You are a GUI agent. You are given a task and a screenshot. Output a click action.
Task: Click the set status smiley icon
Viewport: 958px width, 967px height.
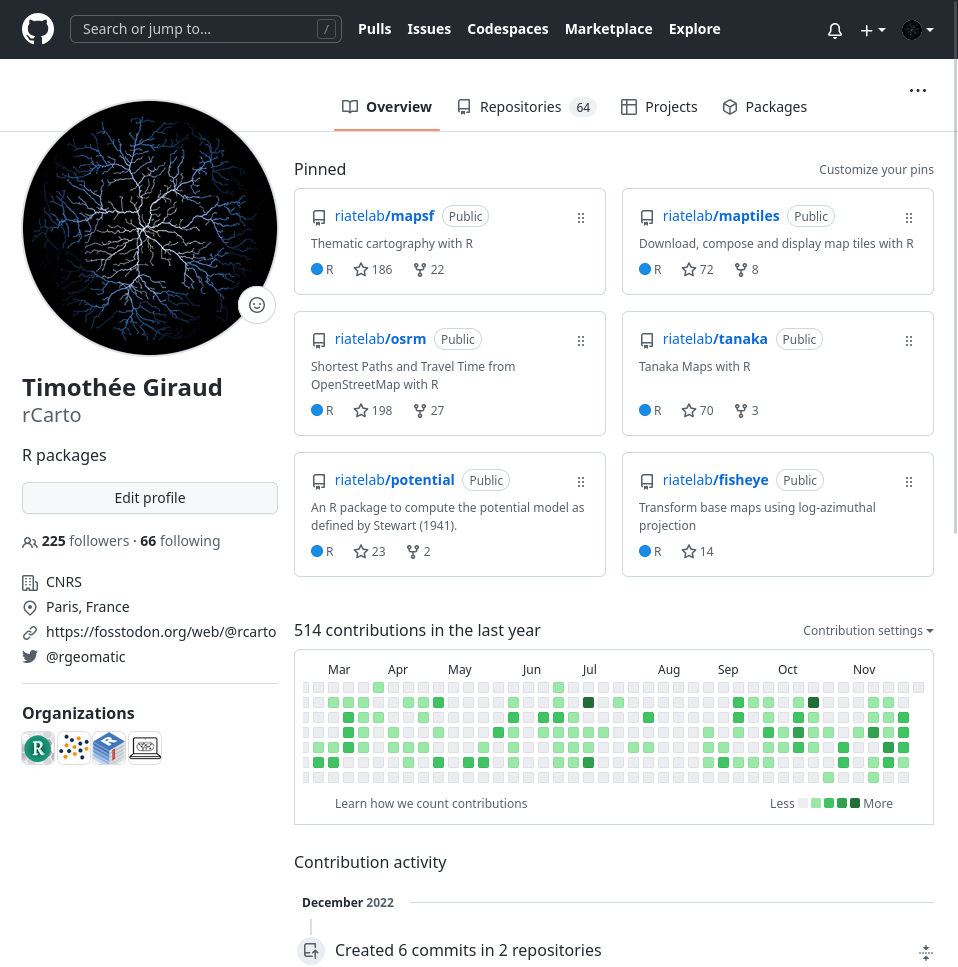pyautogui.click(x=257, y=305)
